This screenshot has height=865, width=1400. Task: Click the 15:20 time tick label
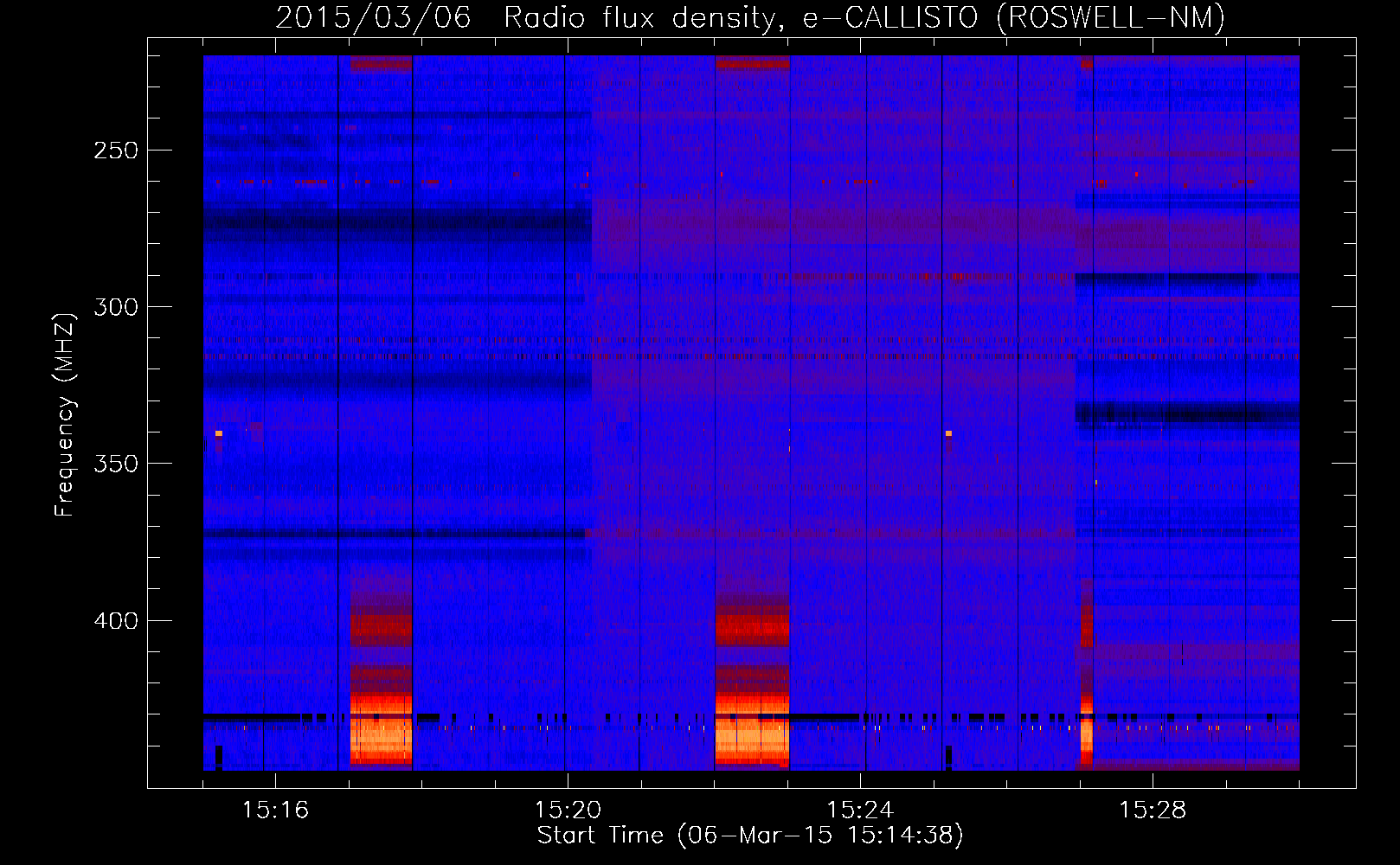point(568,810)
